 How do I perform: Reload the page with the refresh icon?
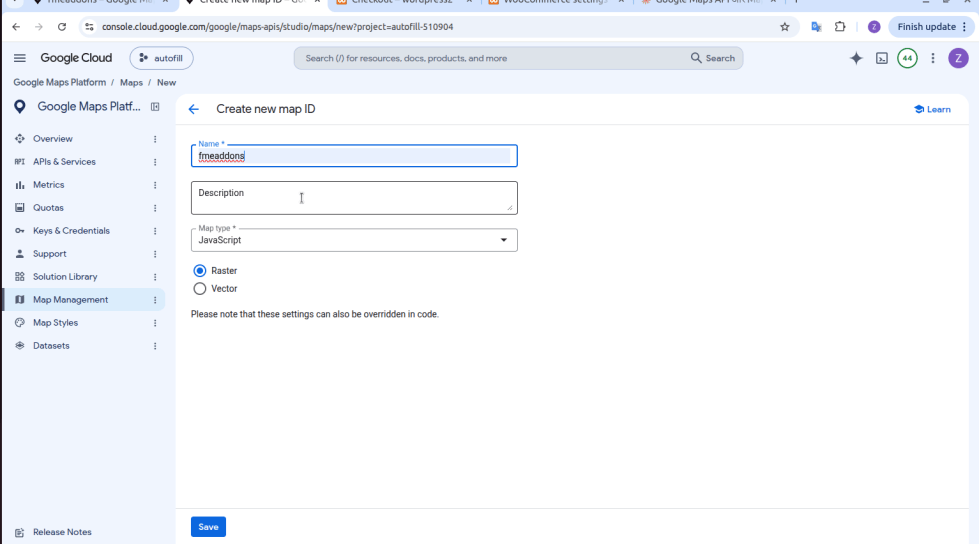pos(62,27)
